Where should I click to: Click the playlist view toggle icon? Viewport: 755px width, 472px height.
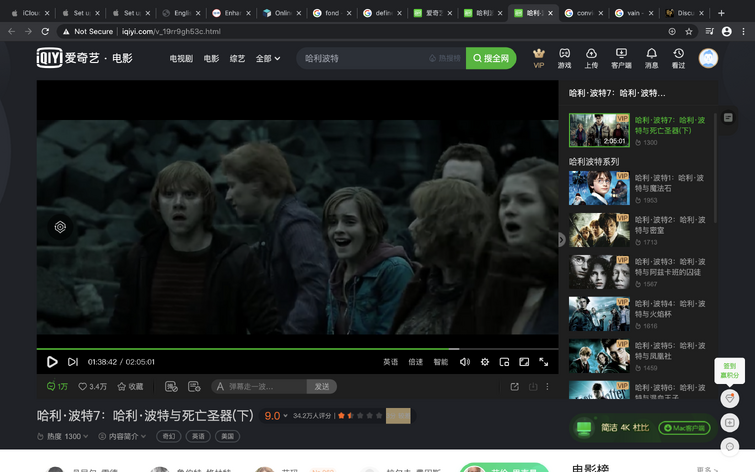click(728, 118)
